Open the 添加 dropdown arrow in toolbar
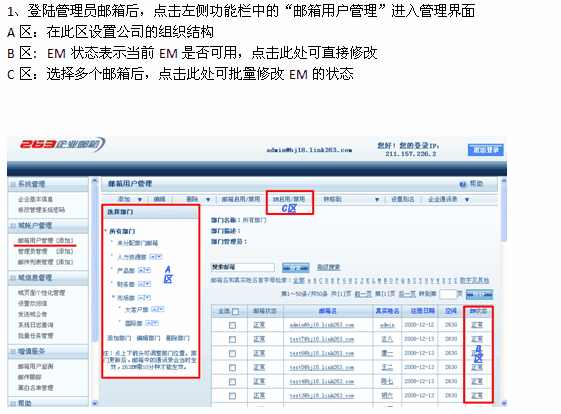The height and width of the screenshot is (414, 561). [x=140, y=200]
